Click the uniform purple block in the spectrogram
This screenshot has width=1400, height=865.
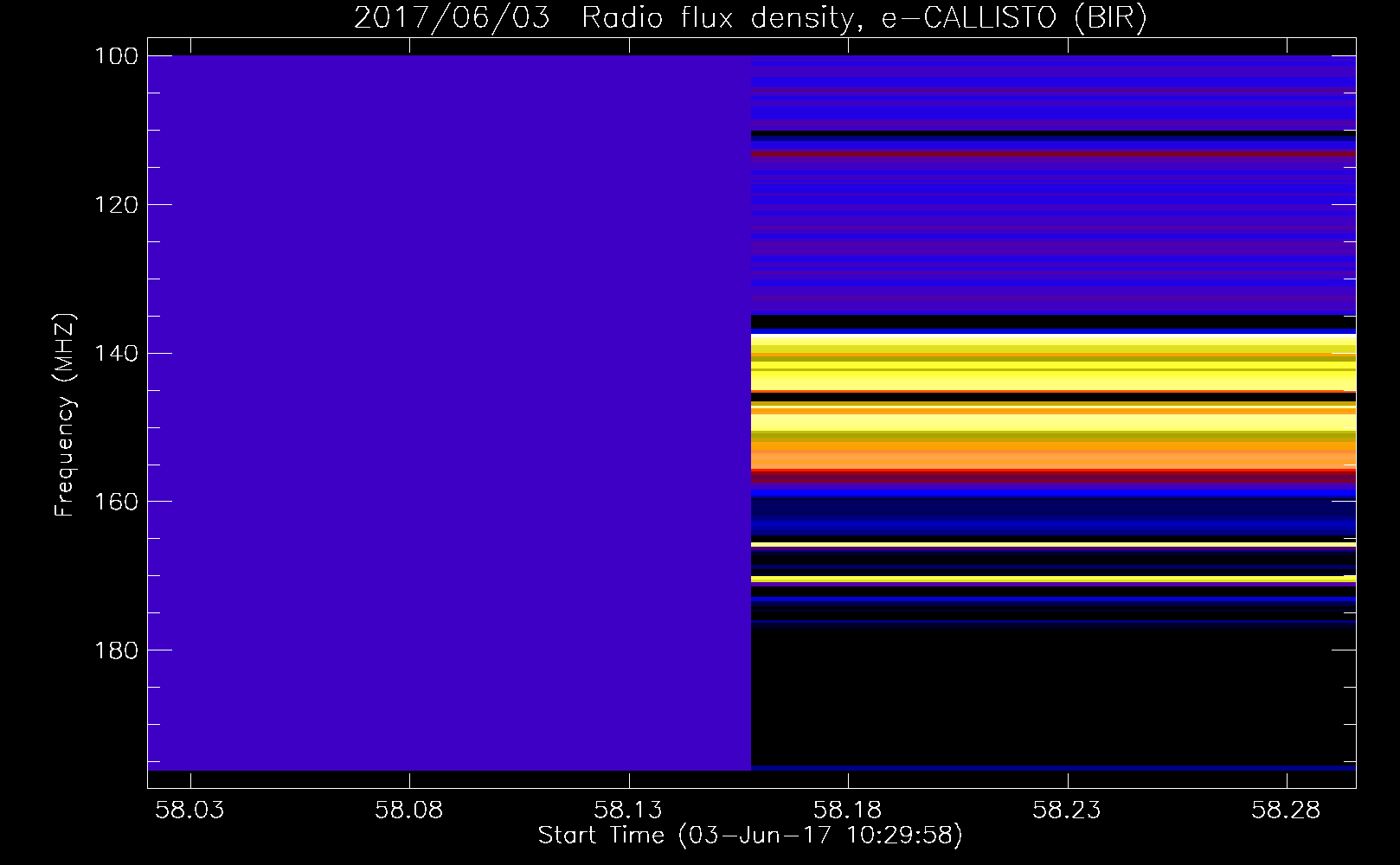pyautogui.click(x=450, y=413)
